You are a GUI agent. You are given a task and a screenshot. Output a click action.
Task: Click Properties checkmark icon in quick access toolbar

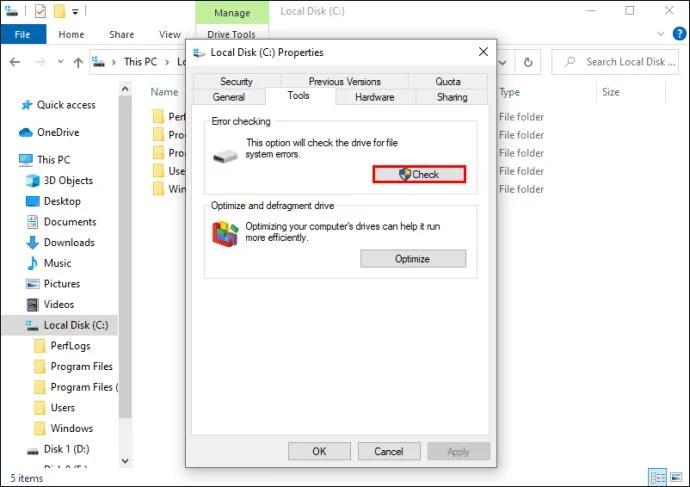(40, 11)
